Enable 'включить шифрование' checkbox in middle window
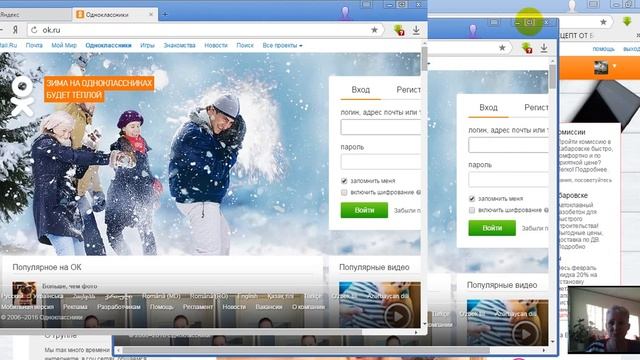Screen dimensions: 640x360 coord(472,210)
